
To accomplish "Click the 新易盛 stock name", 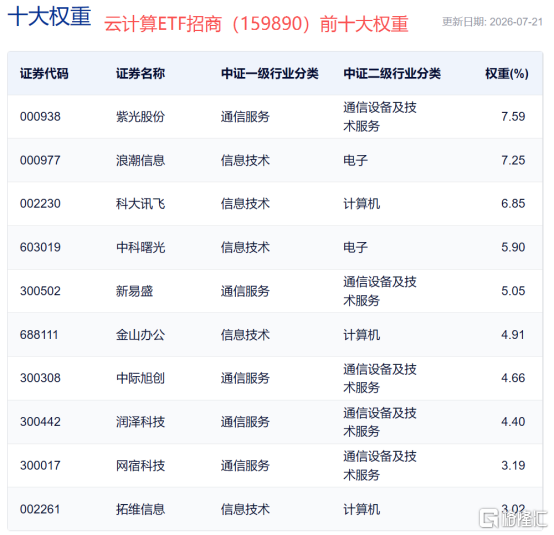I will tap(134, 291).
